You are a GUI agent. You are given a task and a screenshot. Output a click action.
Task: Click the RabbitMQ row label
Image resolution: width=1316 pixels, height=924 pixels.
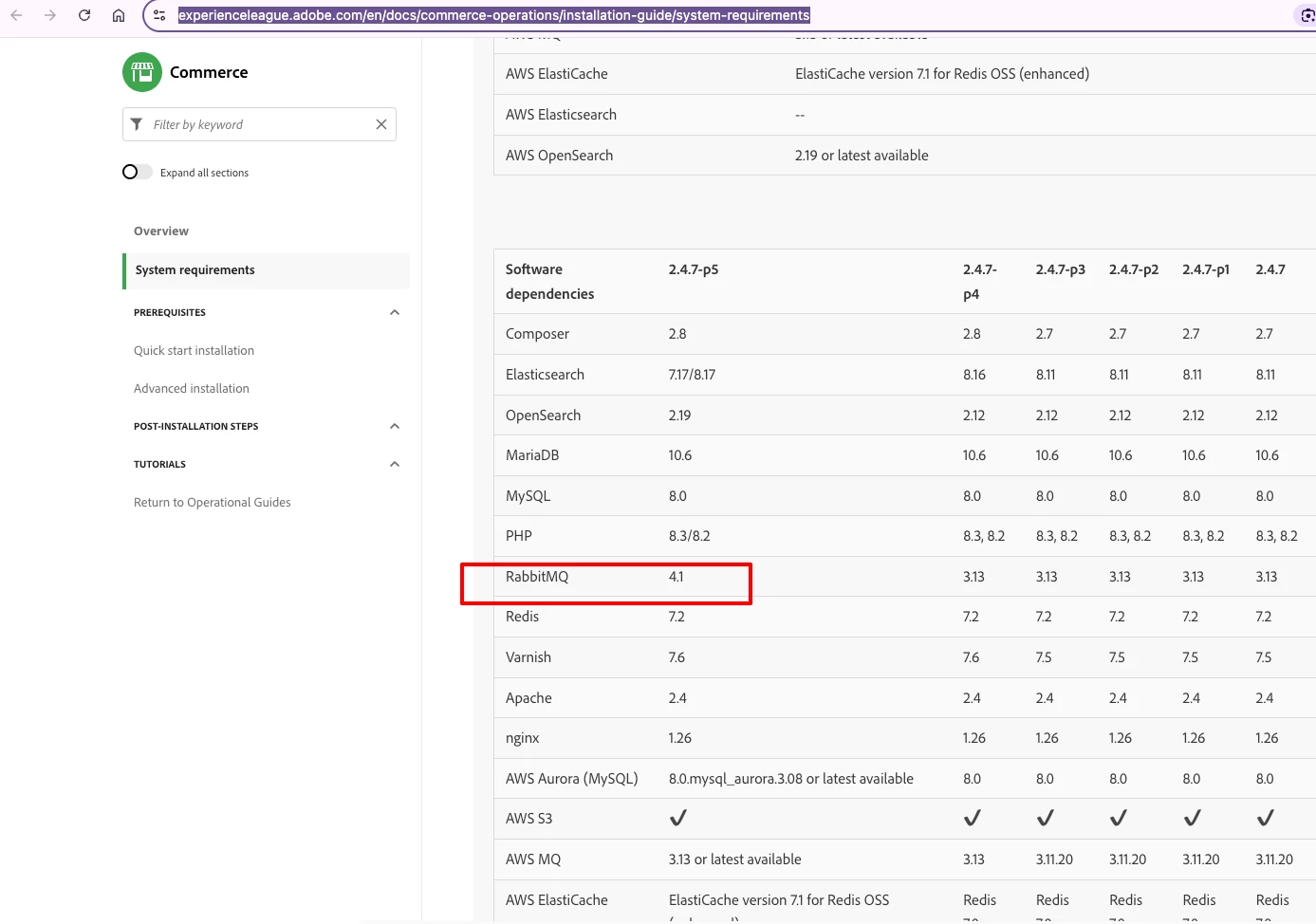[537, 577]
